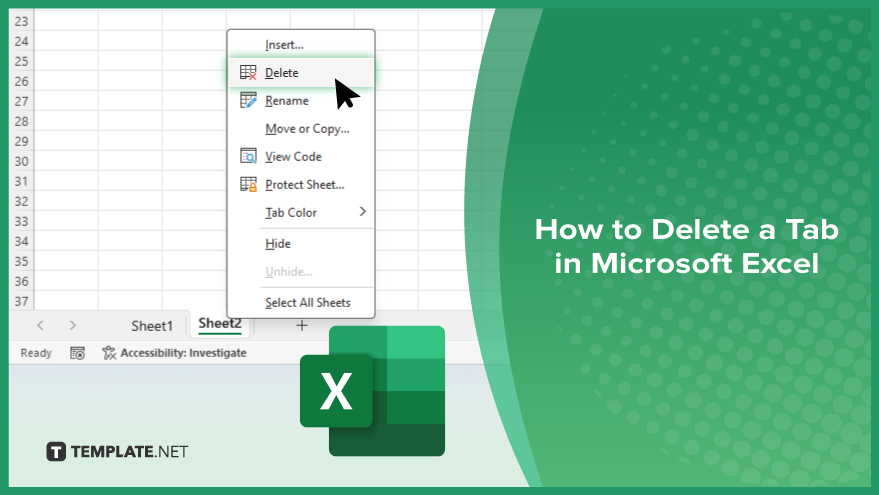Click the macro recording status bar icon

click(x=77, y=353)
